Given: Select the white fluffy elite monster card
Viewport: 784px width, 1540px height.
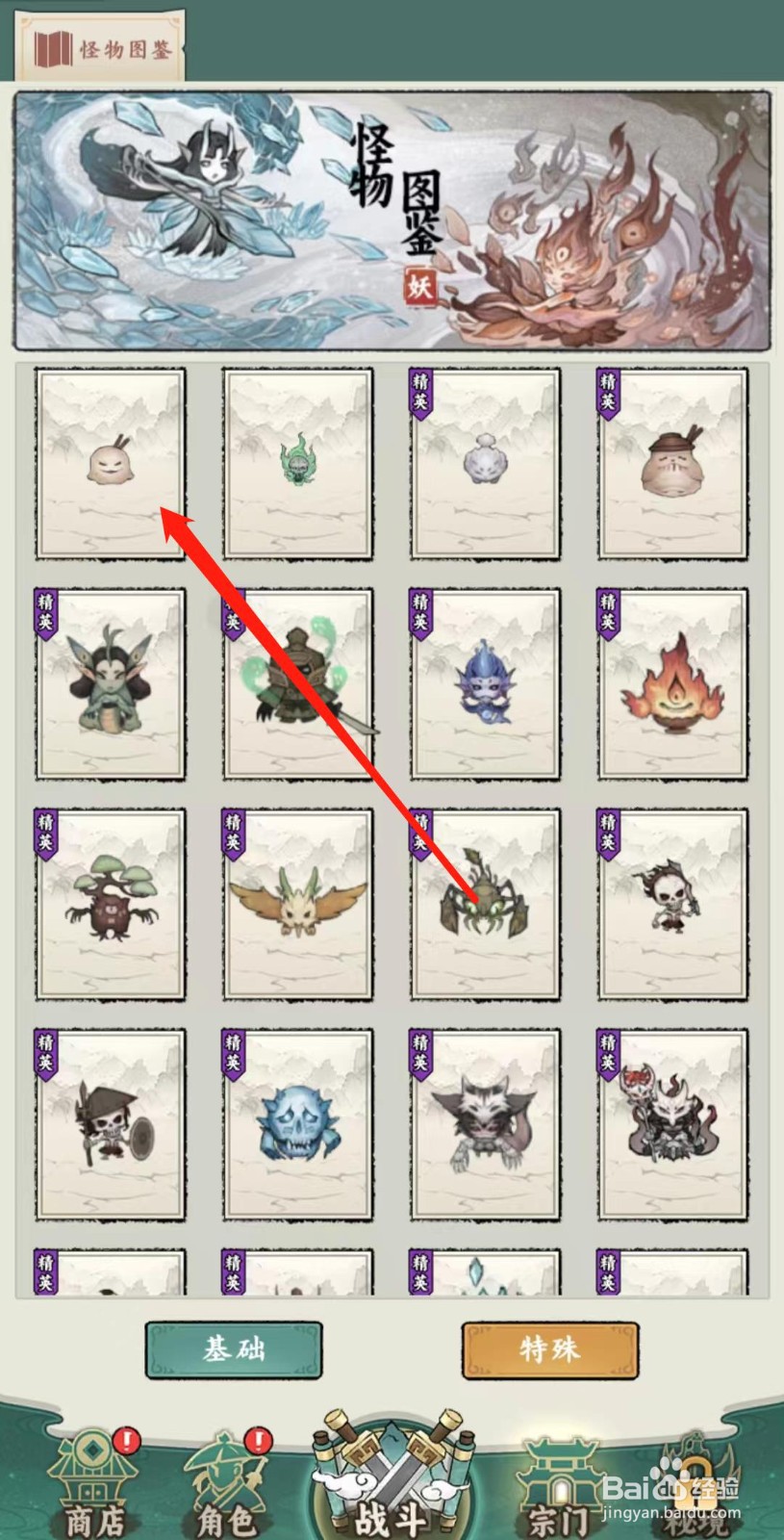Looking at the screenshot, I should pyautogui.click(x=485, y=464).
